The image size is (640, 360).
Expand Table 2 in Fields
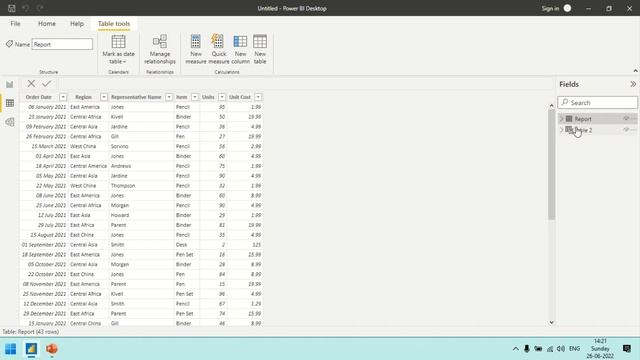561,130
